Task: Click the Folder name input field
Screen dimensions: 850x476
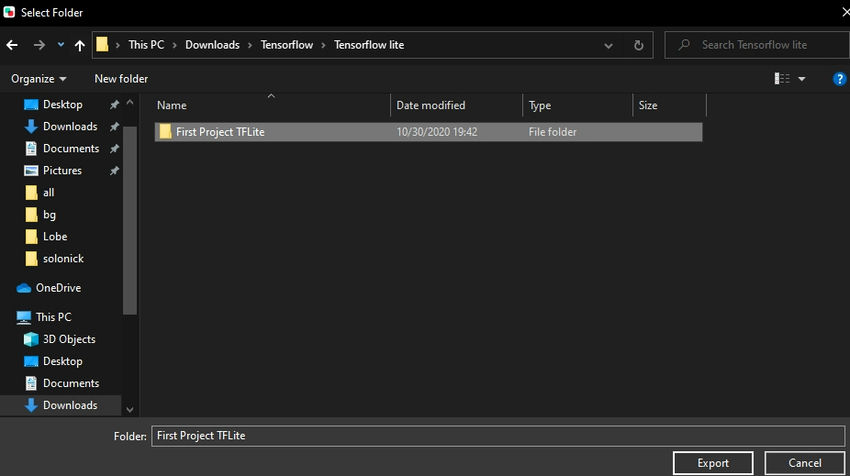Action: (498, 436)
